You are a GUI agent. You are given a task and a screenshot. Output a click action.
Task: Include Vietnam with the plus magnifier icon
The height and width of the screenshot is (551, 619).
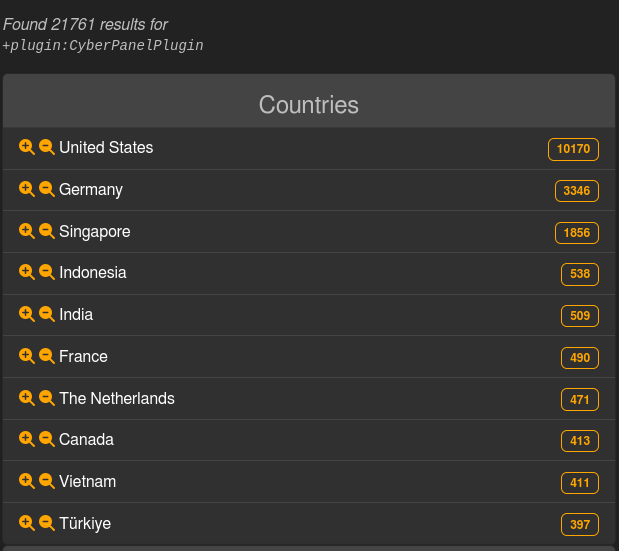coord(27,481)
